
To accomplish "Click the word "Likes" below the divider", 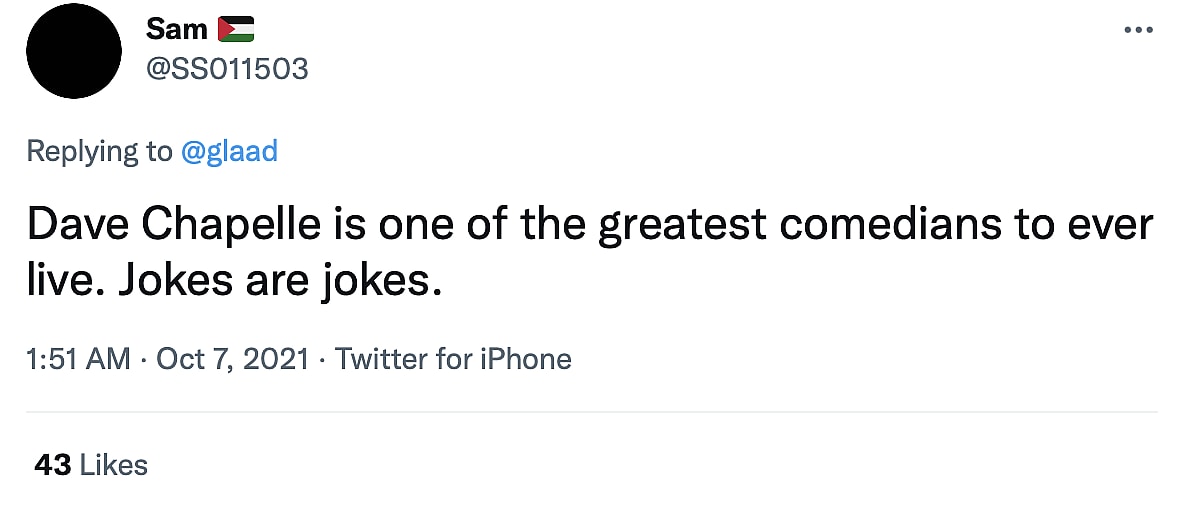I will 113,465.
